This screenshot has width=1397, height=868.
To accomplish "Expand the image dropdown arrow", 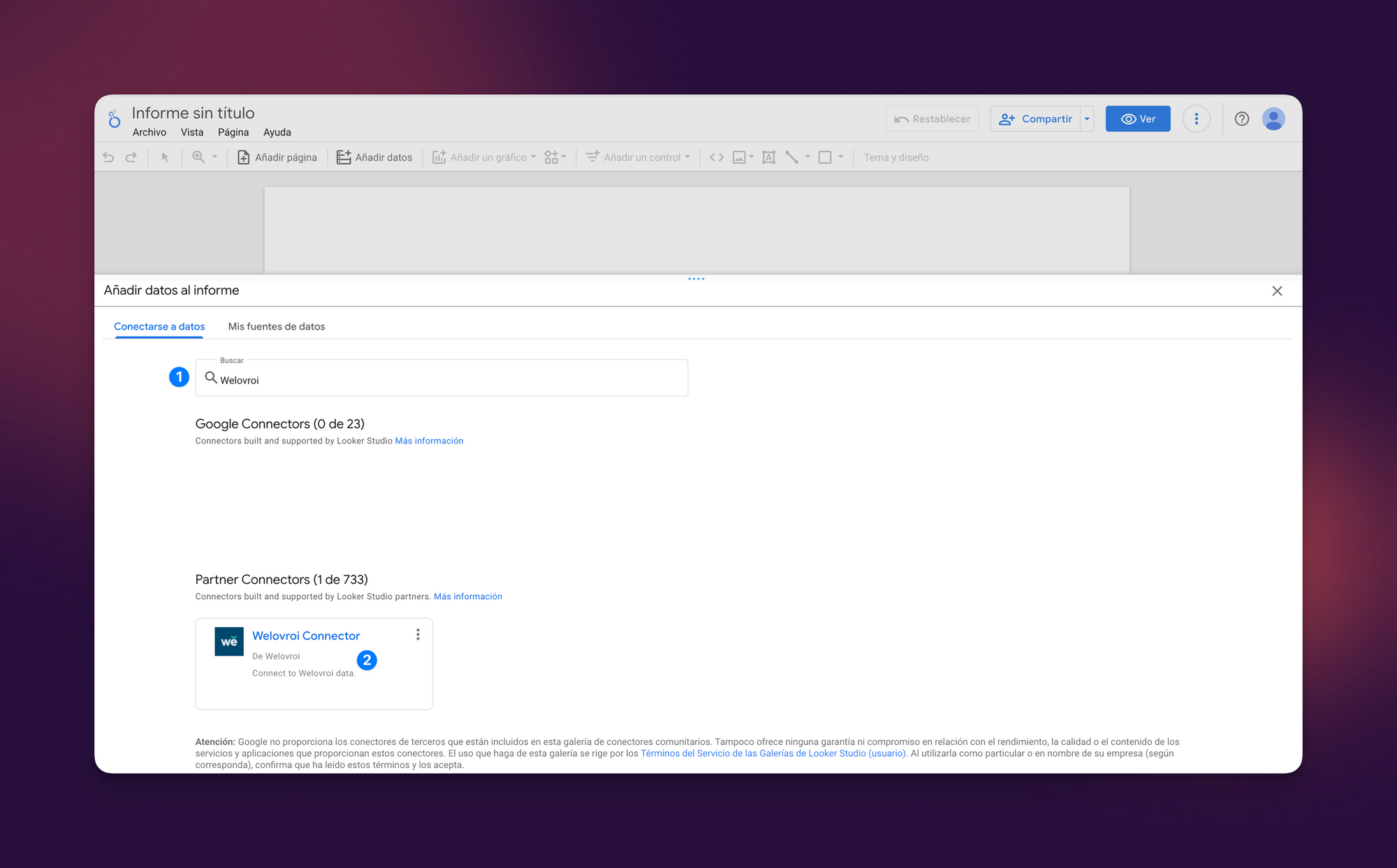I will pos(752,157).
